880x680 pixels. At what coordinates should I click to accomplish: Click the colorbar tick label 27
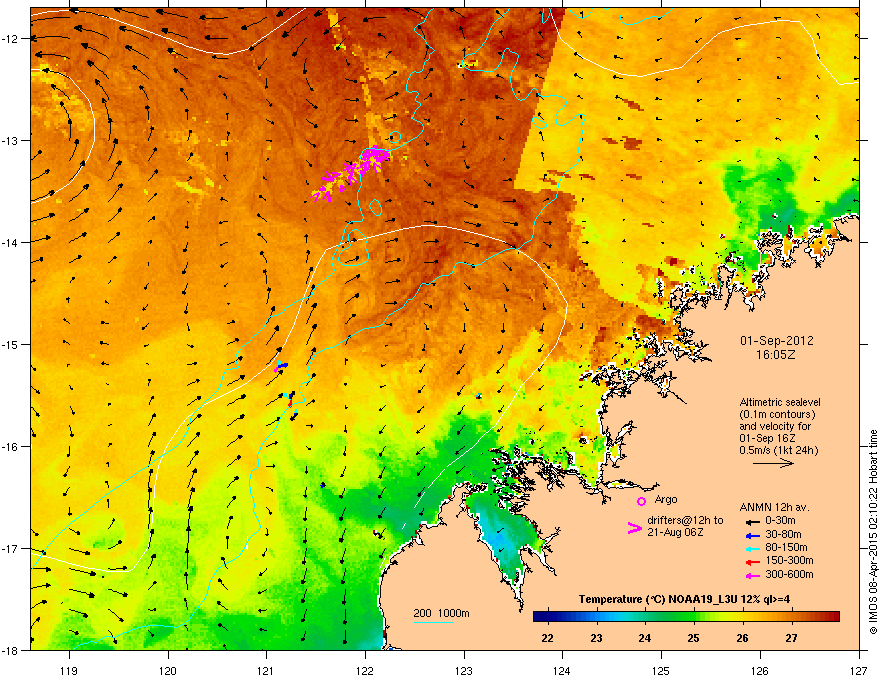point(791,638)
